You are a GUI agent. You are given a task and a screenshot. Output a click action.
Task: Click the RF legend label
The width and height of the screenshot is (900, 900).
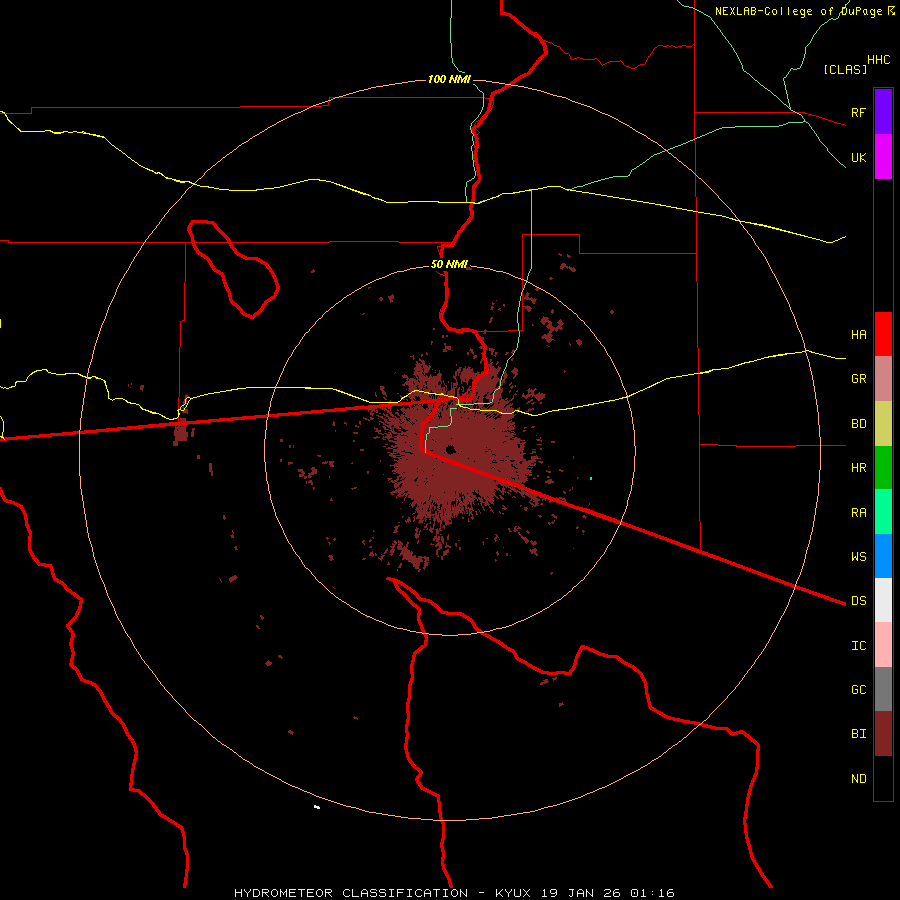(x=858, y=112)
